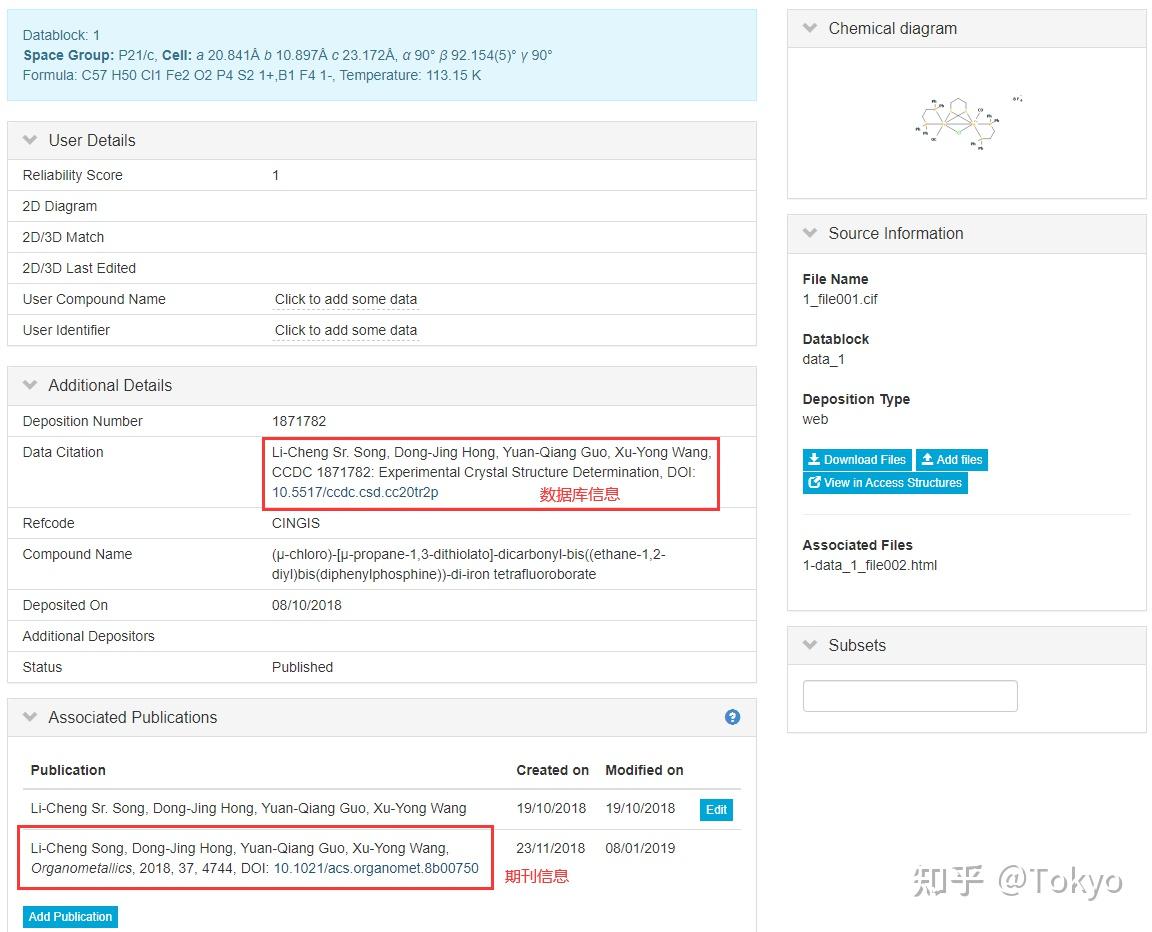
Task: Select the Refcode value CINGIS
Action: click(296, 523)
